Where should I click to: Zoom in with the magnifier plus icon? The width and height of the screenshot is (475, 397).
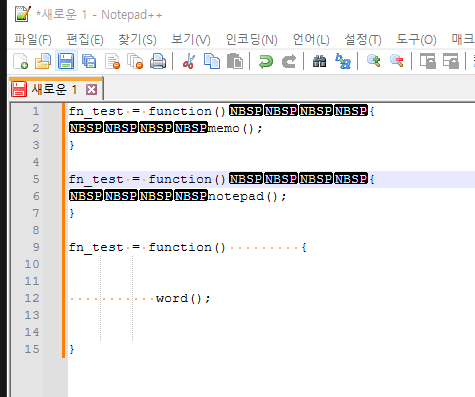tap(373, 61)
